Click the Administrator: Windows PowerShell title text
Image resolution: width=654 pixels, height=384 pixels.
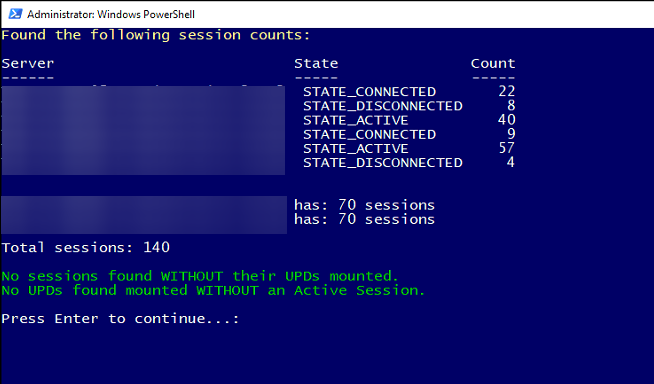111,14
